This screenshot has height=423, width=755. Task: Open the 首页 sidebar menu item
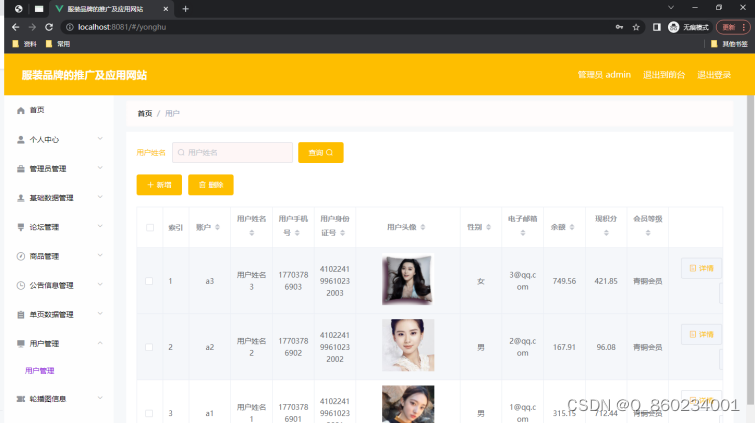pyautogui.click(x=59, y=110)
